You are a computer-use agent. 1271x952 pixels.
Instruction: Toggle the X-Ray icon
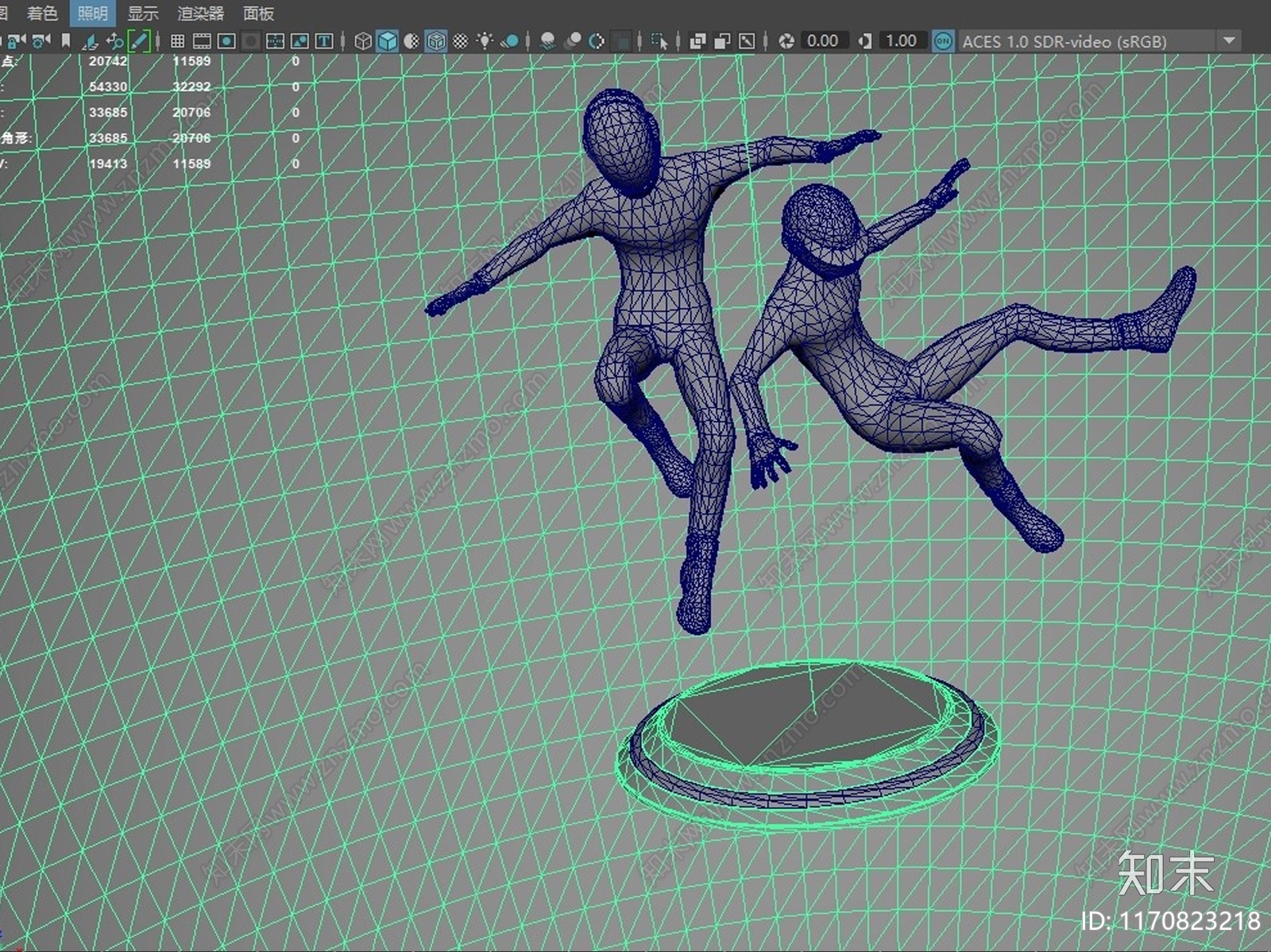[x=697, y=40]
